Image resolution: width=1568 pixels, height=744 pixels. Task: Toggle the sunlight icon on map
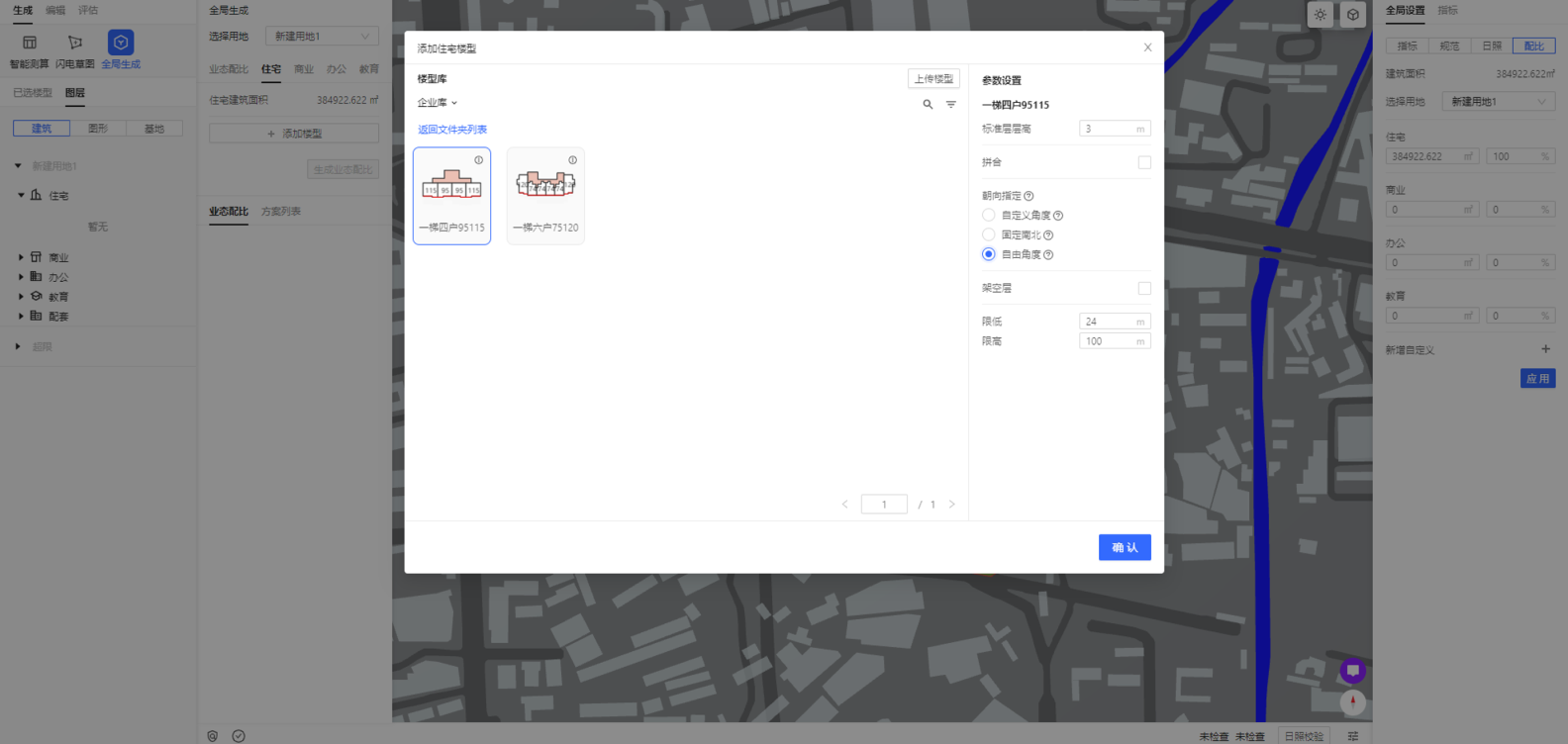pos(1321,15)
